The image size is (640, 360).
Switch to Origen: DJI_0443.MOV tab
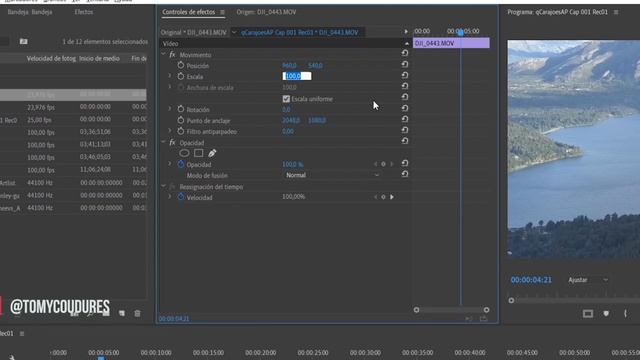pos(266,12)
